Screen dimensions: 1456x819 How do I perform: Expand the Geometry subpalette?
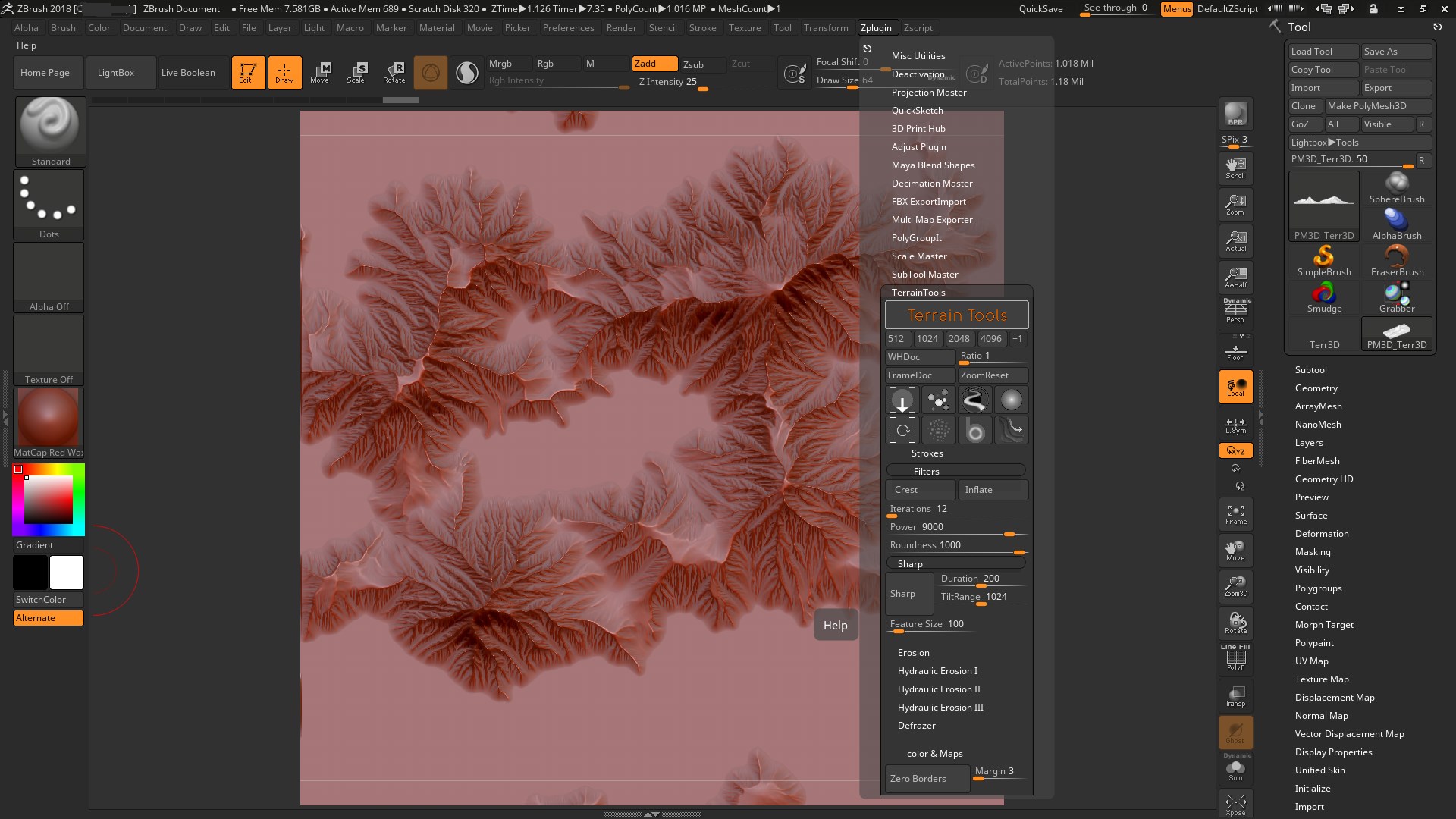[x=1316, y=388]
